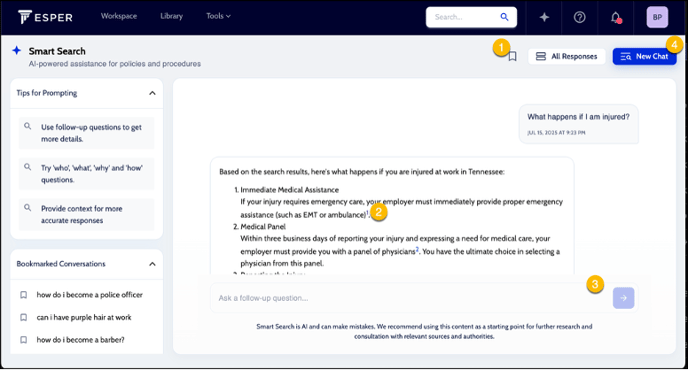
Task: Open the sparkle AI icon in header
Action: pos(544,17)
